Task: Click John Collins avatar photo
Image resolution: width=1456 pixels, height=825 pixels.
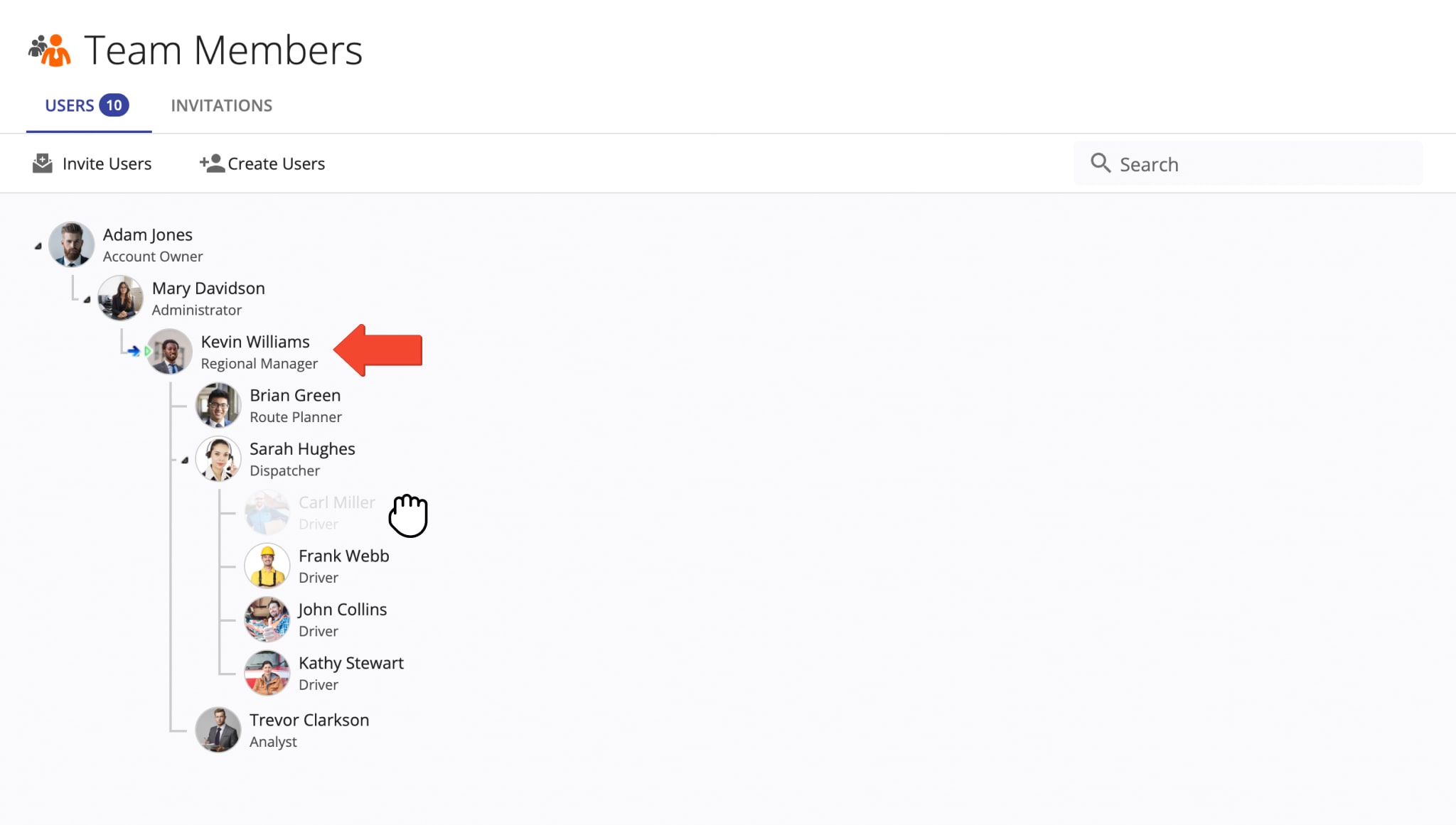Action: (267, 620)
